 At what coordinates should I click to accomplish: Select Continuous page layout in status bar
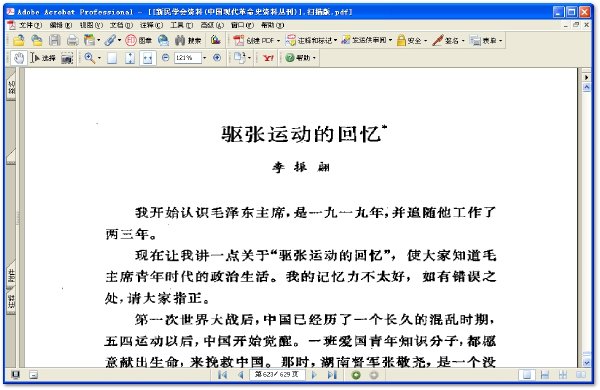[x=545, y=375]
